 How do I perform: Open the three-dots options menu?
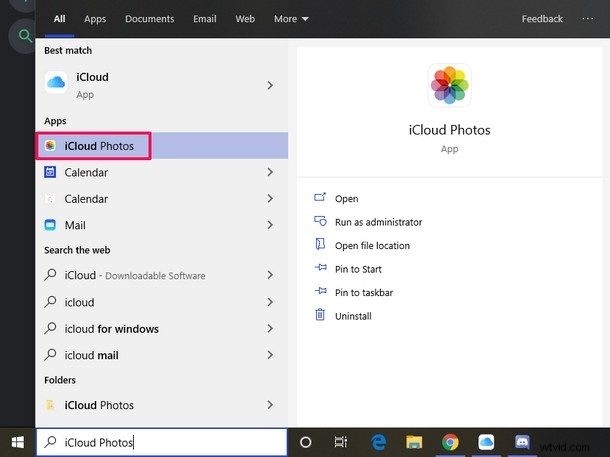[x=588, y=19]
